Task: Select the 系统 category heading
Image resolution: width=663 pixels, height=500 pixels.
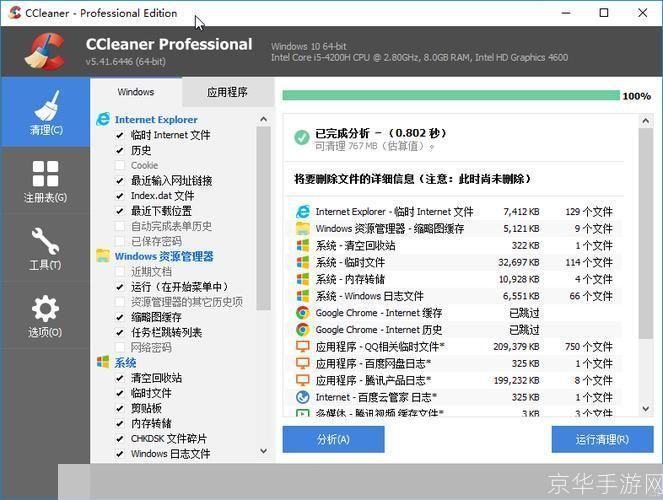Action: pos(126,363)
